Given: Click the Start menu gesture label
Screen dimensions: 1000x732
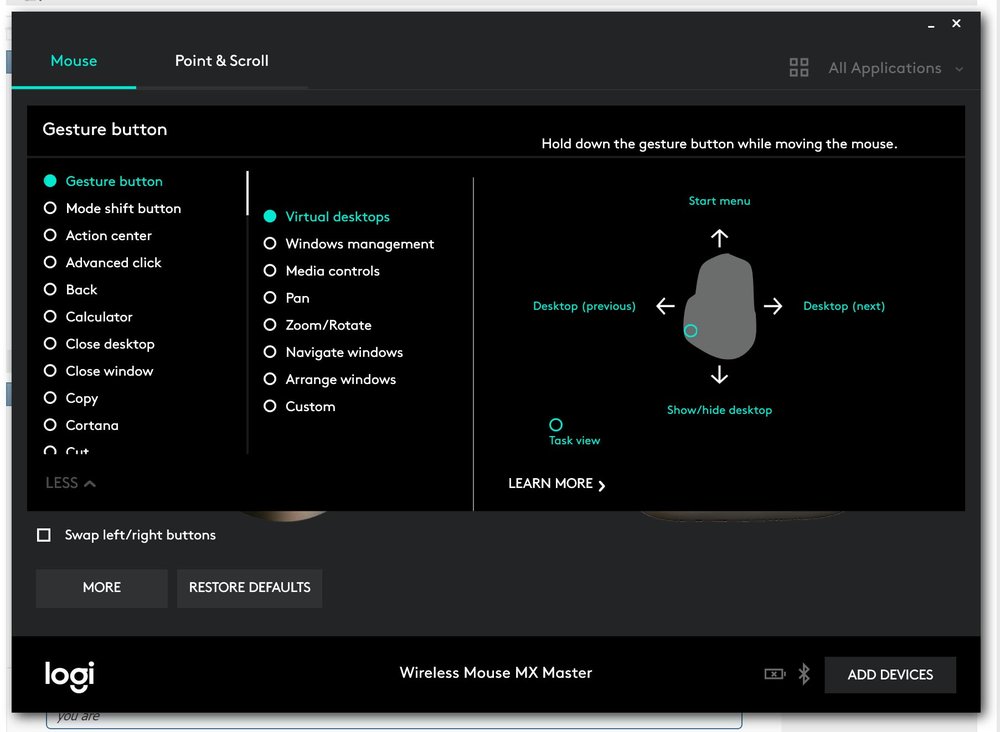Looking at the screenshot, I should point(719,201).
